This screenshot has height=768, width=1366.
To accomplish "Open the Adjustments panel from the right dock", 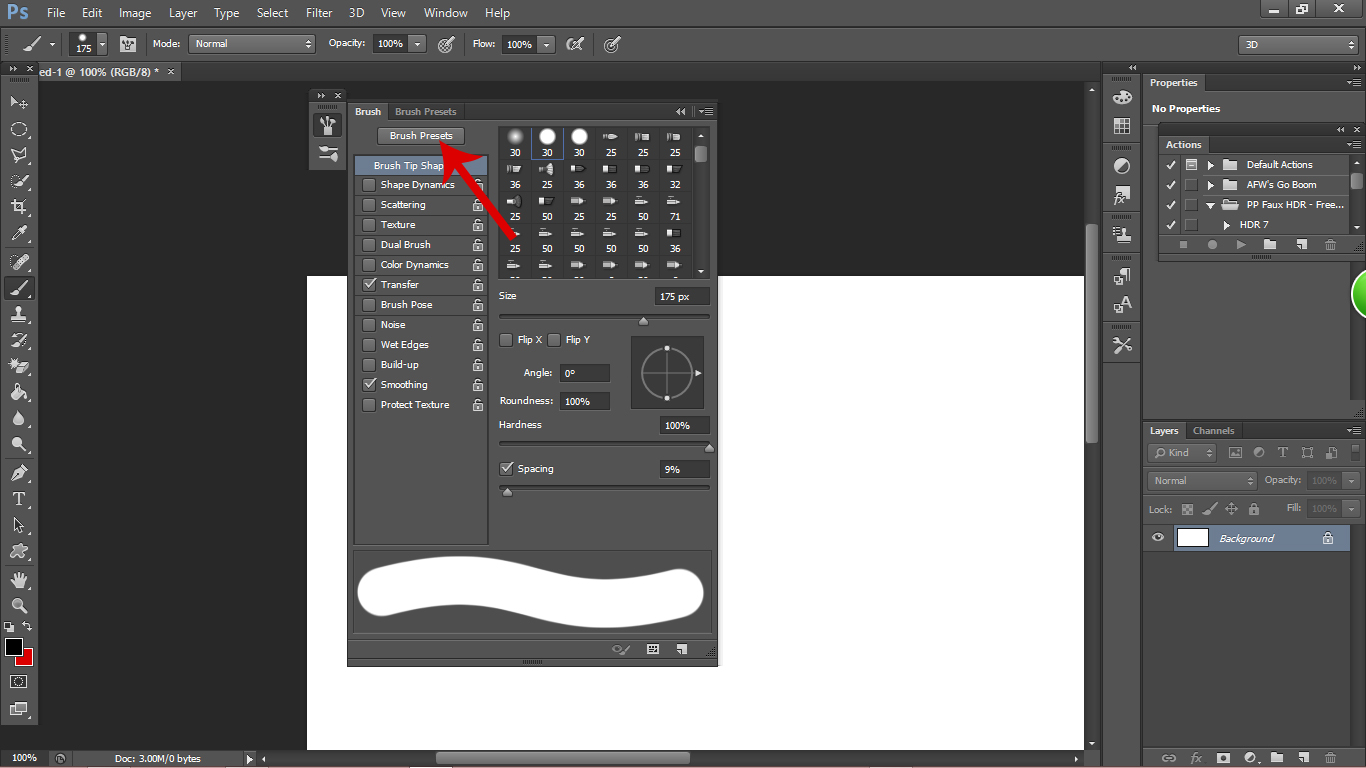I will (1122, 166).
